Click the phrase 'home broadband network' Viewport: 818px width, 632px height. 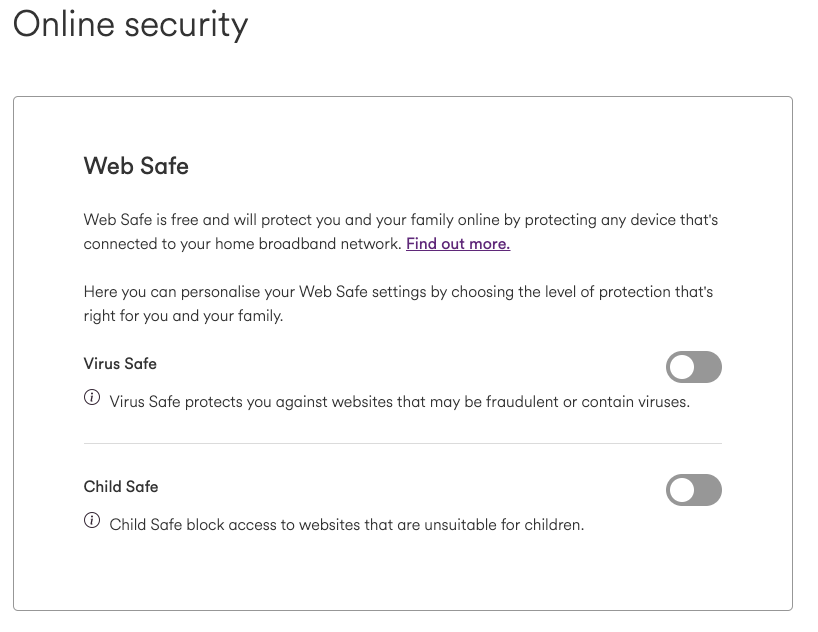[307, 244]
